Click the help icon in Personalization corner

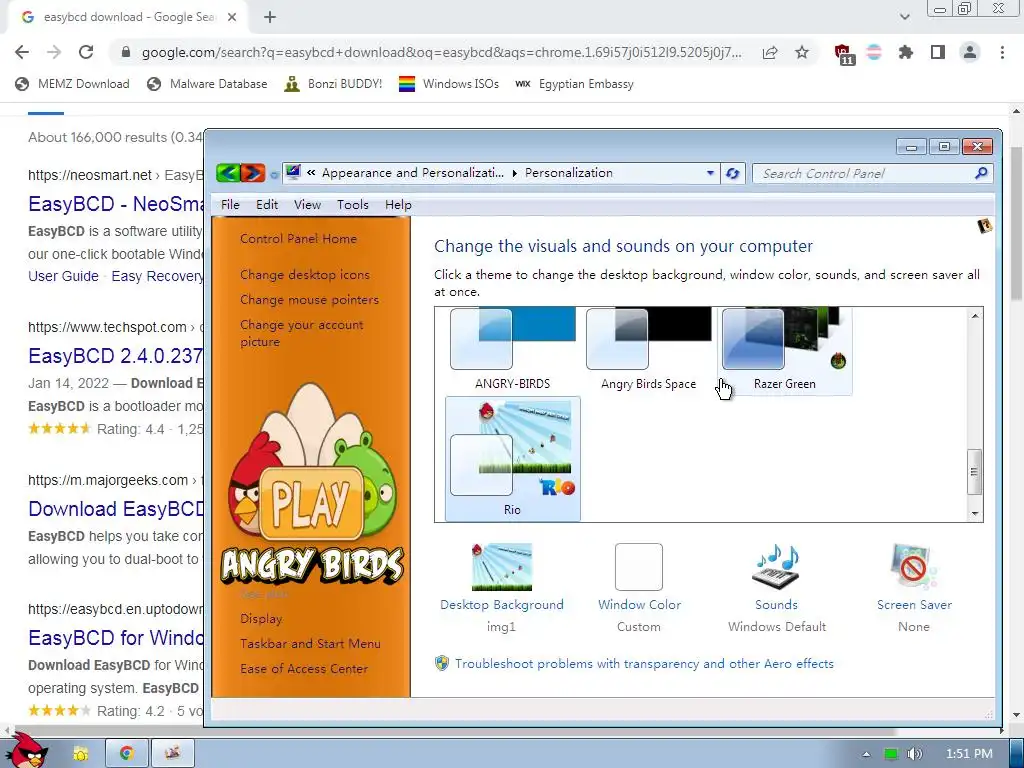pos(984,226)
